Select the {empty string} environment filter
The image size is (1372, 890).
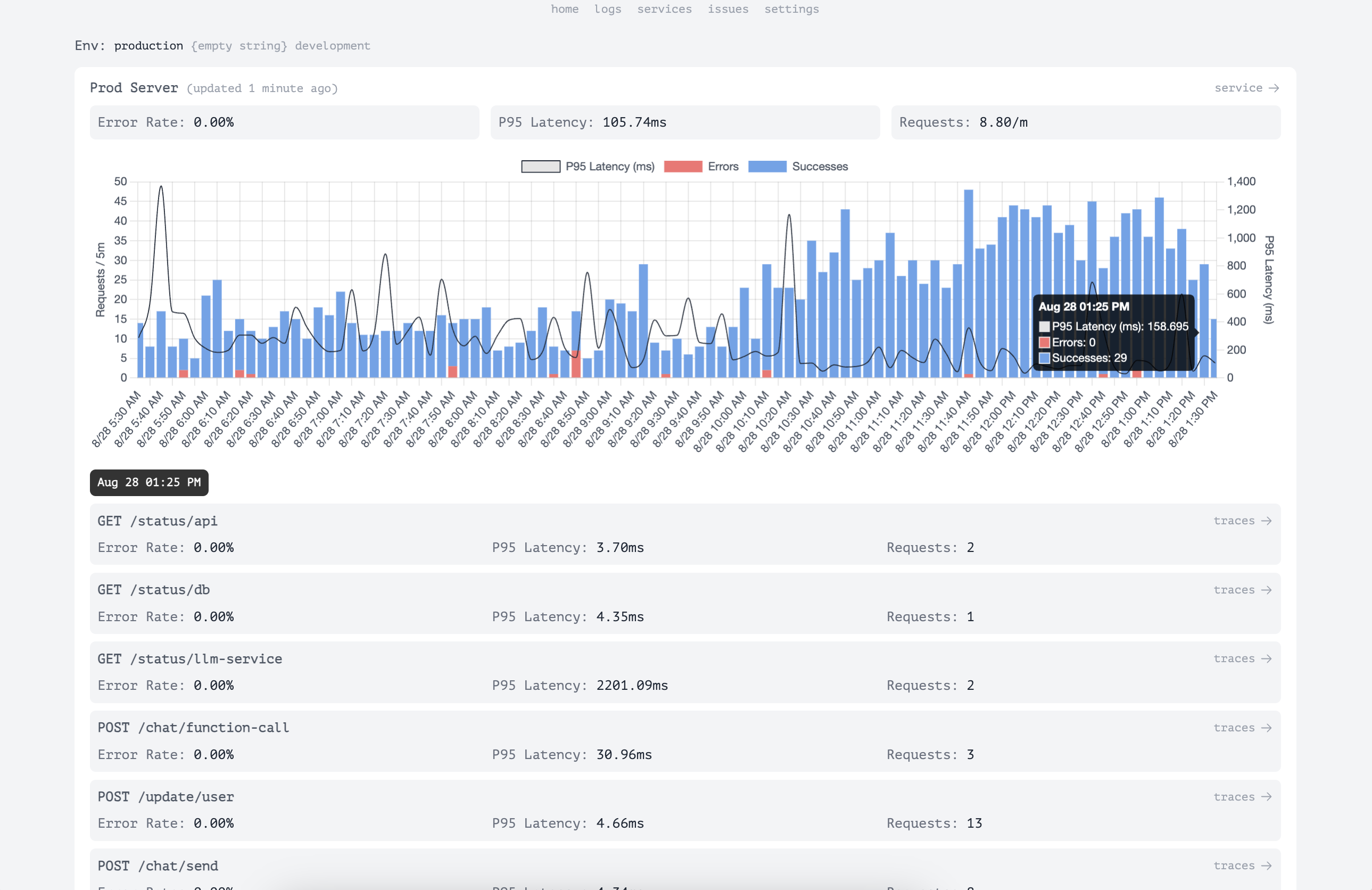coord(238,46)
